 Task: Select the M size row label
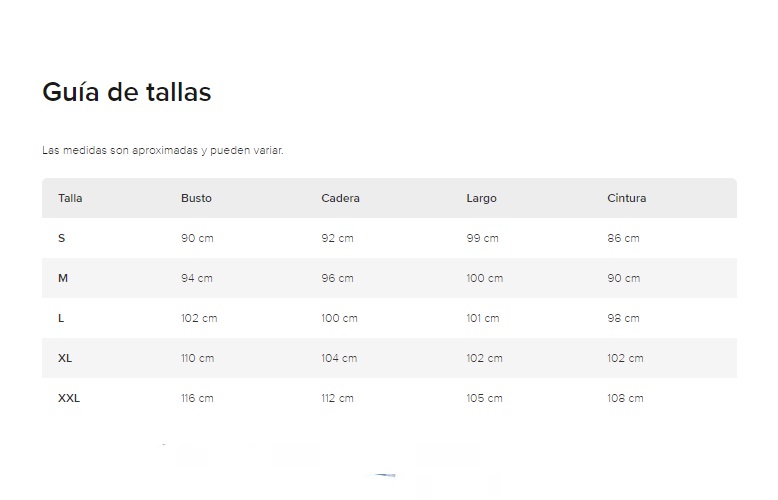click(x=63, y=278)
